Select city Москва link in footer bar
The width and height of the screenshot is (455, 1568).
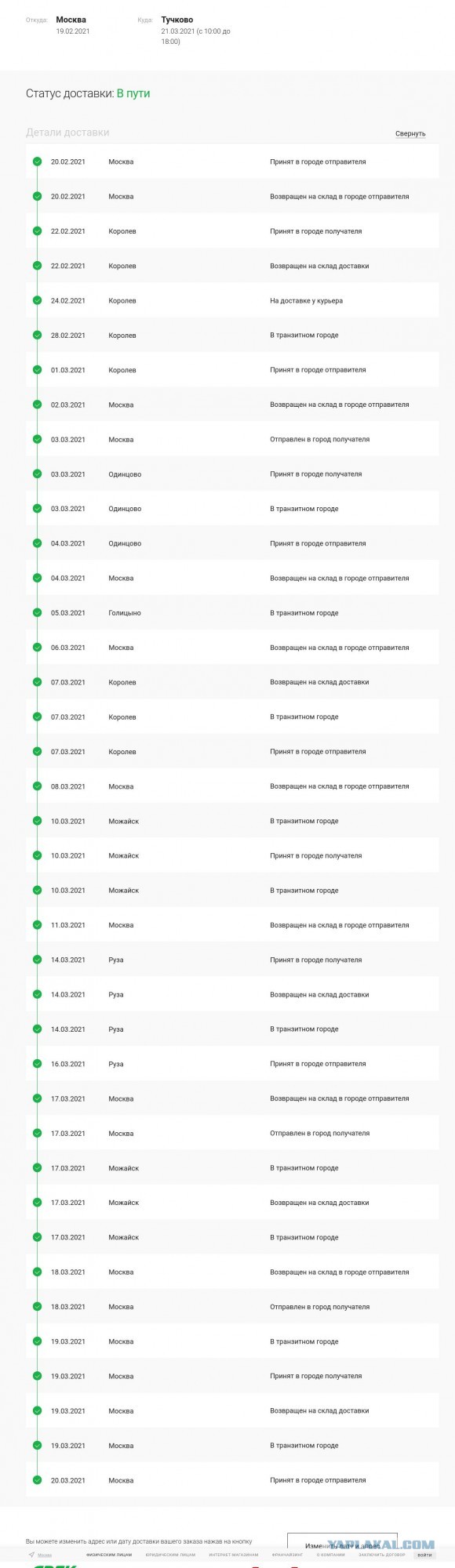coord(45,1555)
